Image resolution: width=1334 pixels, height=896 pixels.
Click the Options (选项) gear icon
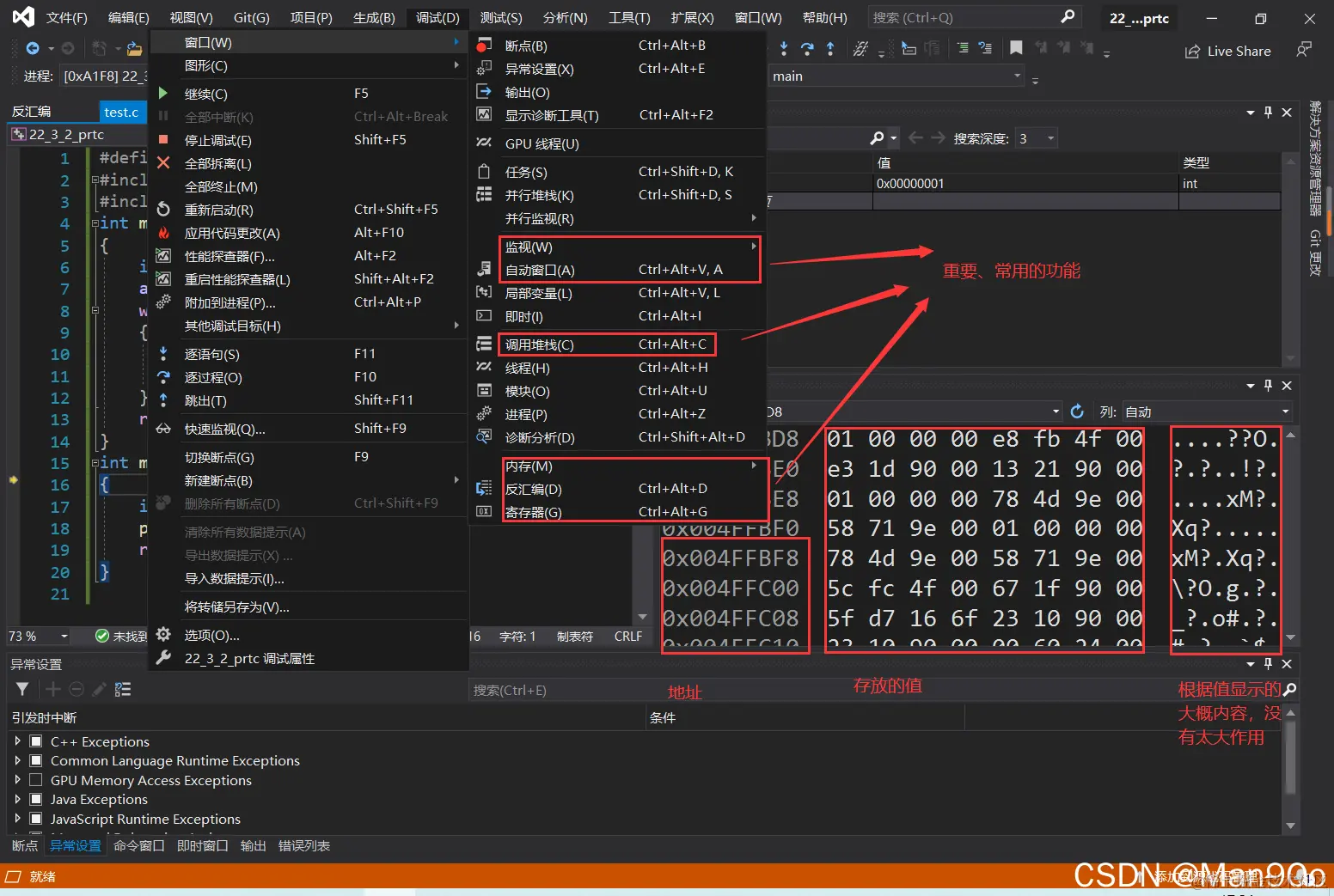(x=163, y=634)
